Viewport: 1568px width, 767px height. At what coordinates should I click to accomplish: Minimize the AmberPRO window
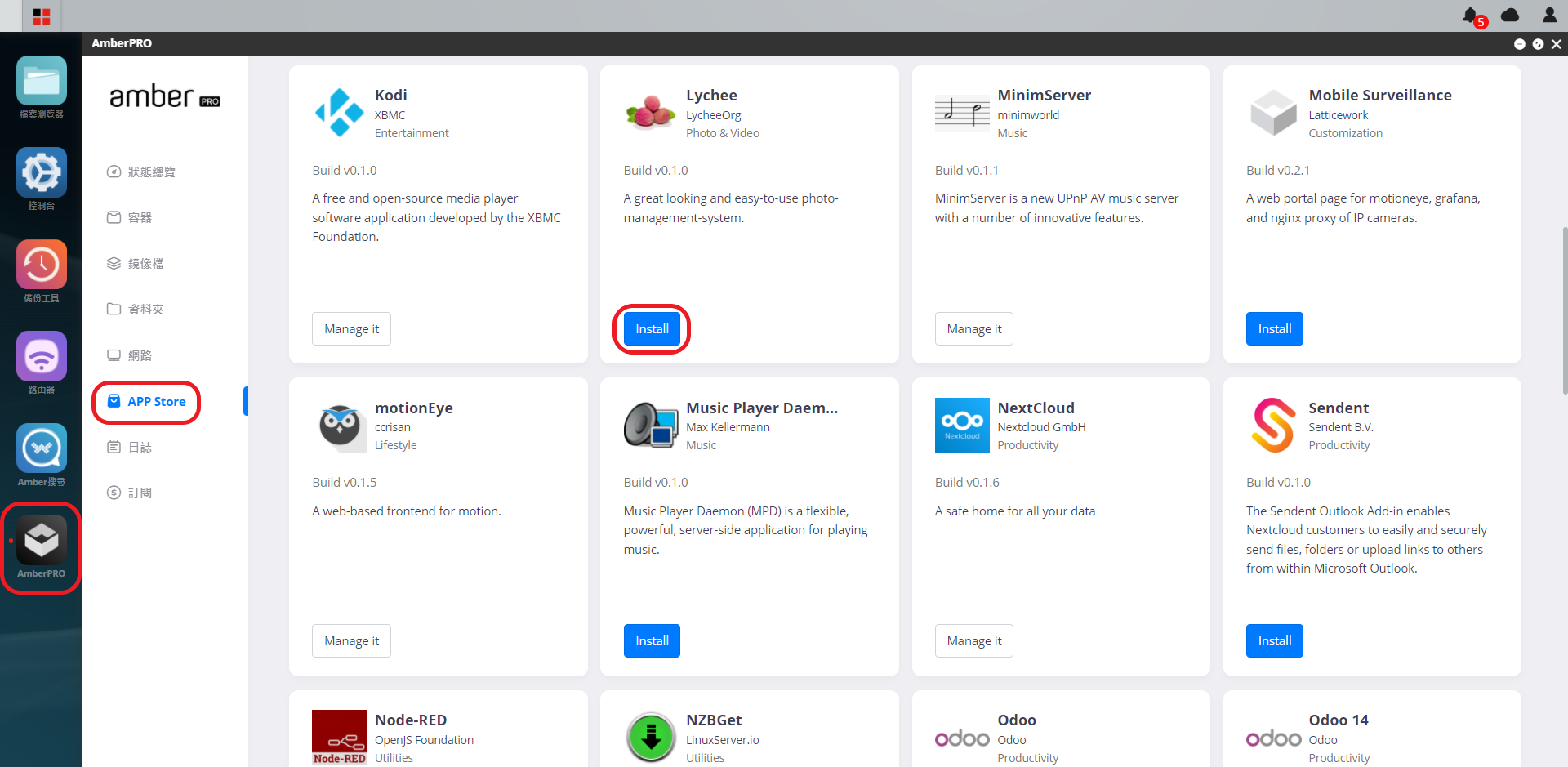[x=1519, y=44]
